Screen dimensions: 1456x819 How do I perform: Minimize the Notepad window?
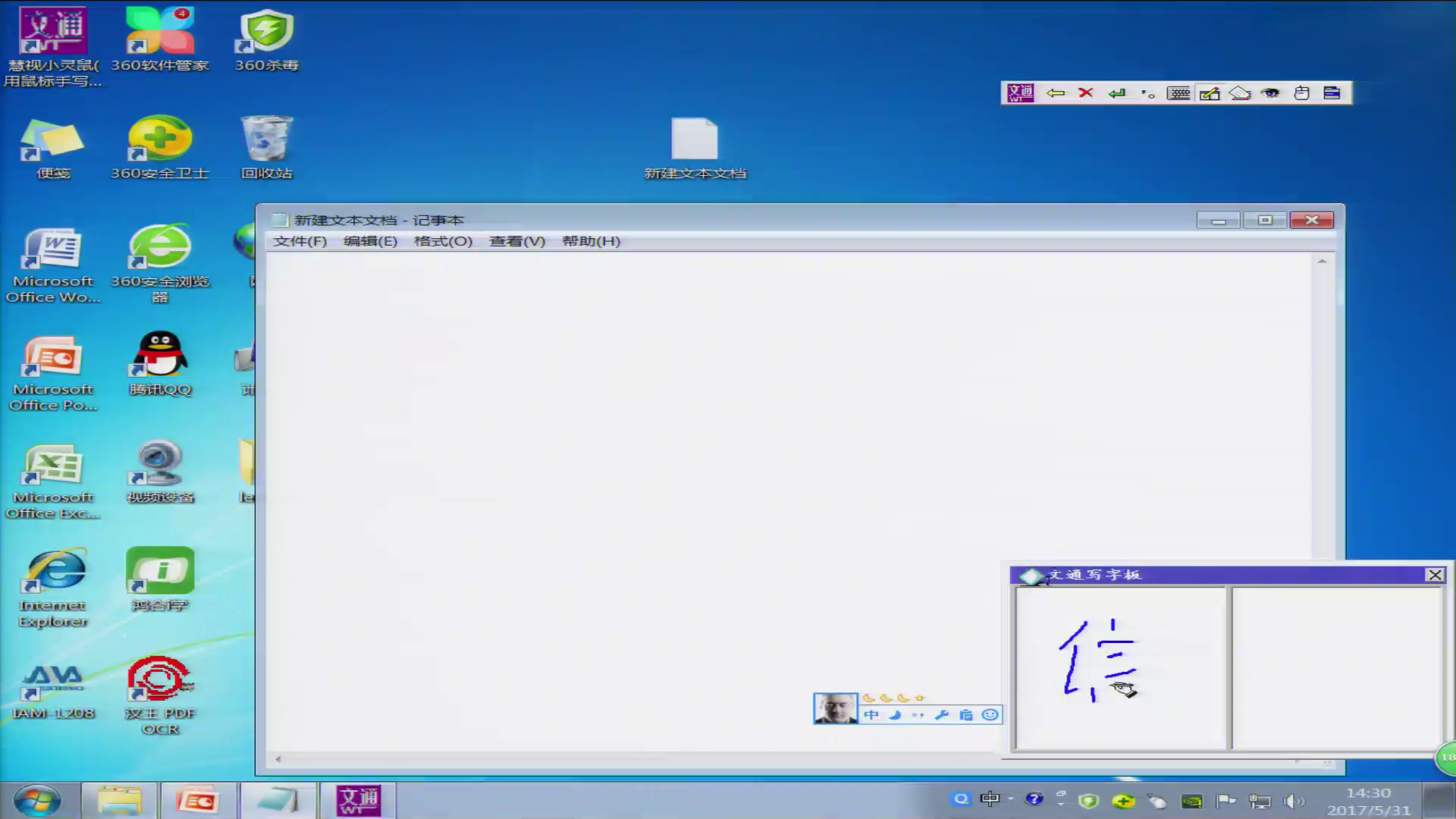(x=1219, y=220)
